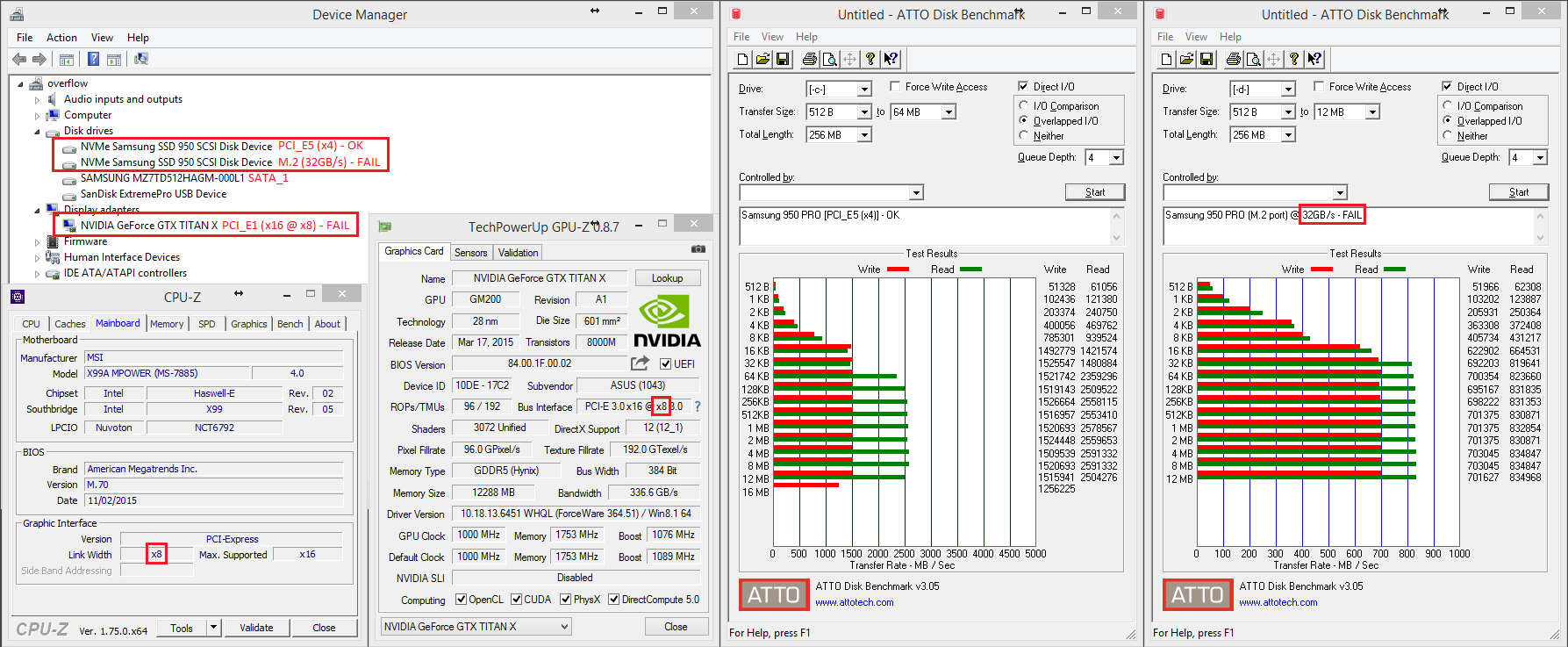This screenshot has height=647, width=1568.
Task: Select NVIDIA GeForce GTX TITAN X in Device Manager
Action: tap(149, 225)
